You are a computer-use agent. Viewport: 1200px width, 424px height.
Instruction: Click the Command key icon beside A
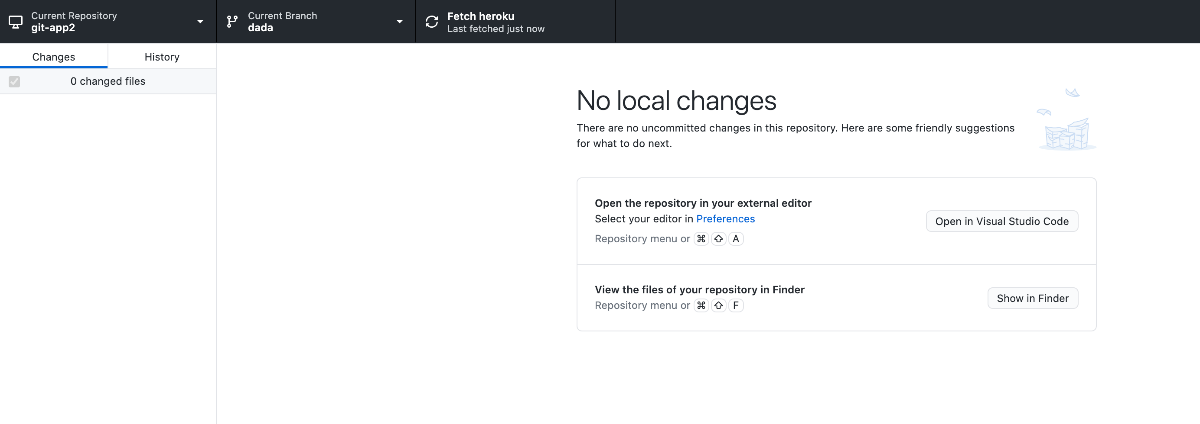click(x=701, y=239)
